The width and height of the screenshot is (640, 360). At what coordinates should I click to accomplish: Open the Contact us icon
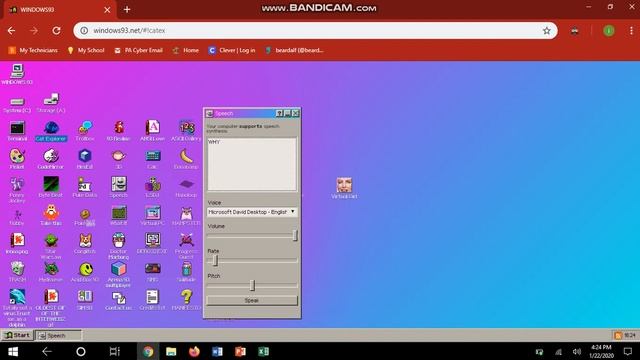119,300
